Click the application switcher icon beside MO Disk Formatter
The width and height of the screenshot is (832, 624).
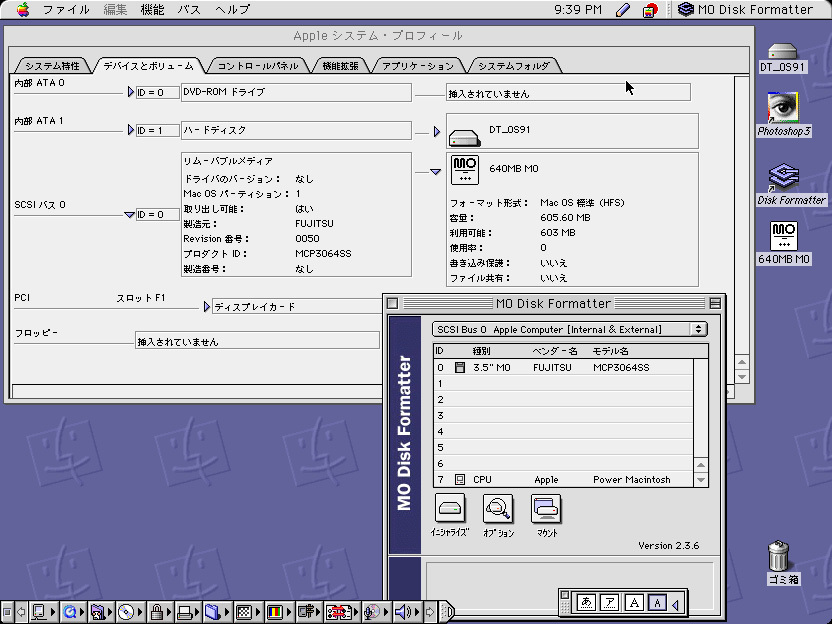pyautogui.click(x=686, y=10)
